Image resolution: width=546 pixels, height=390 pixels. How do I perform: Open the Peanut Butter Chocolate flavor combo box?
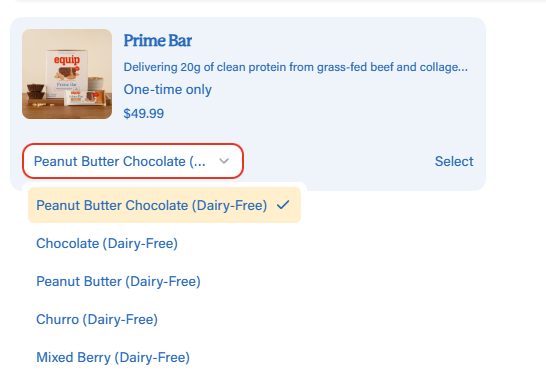click(133, 161)
